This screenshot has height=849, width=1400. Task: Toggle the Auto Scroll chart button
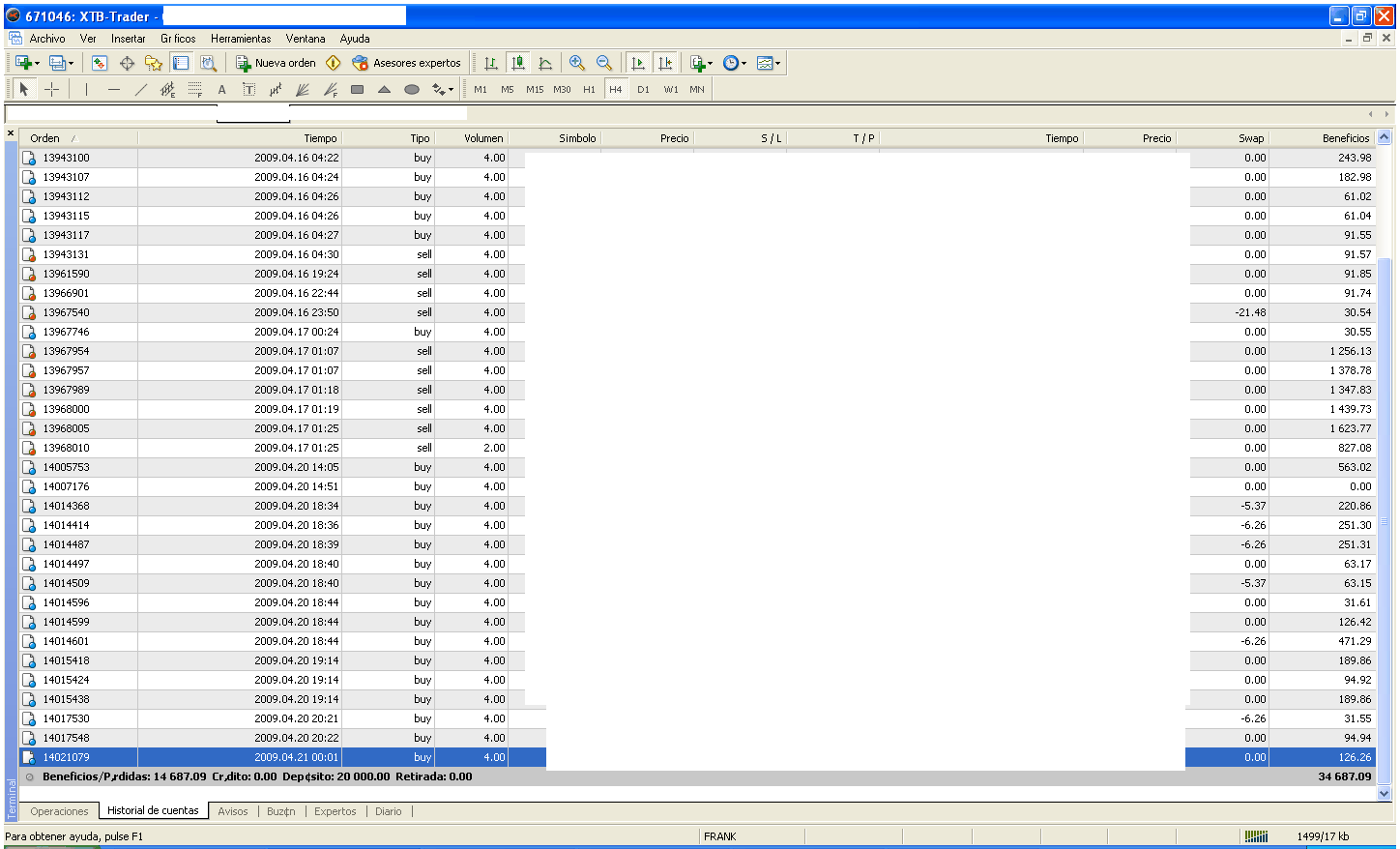click(638, 63)
